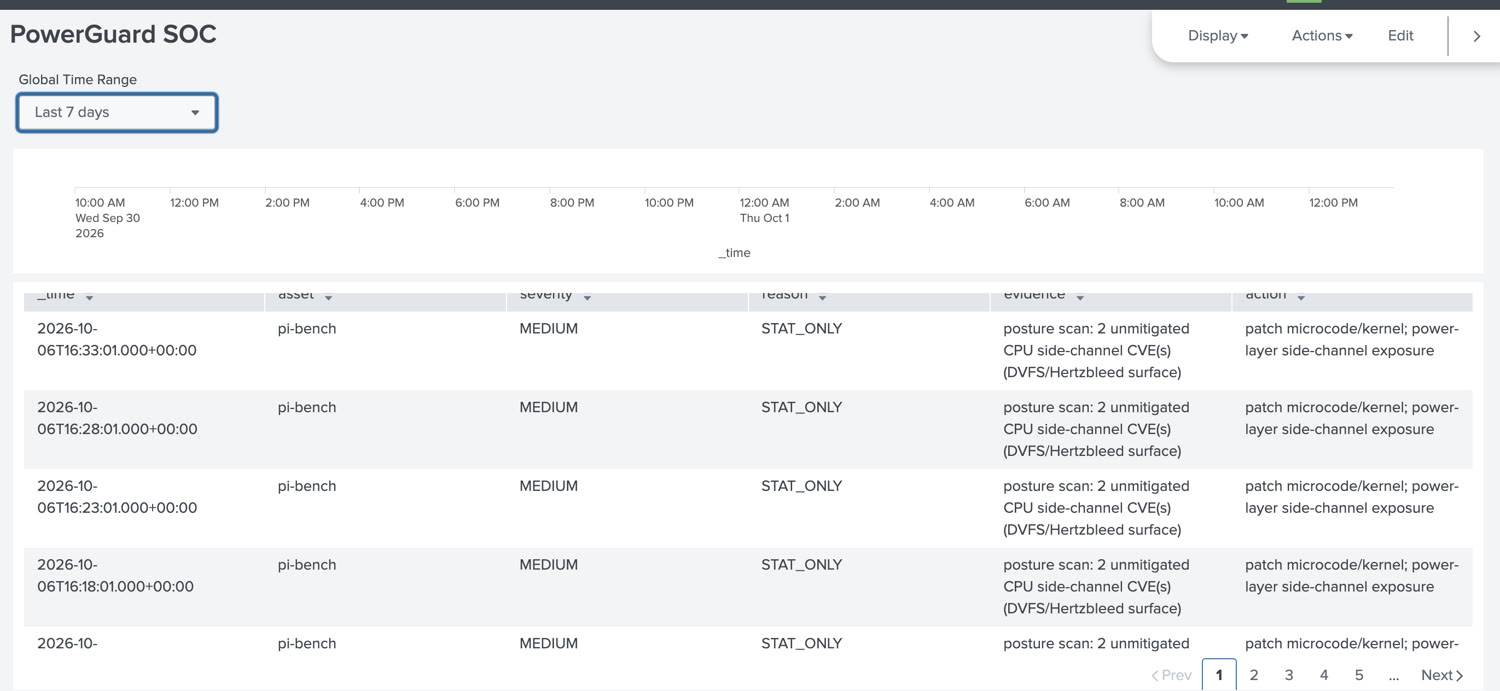Viewport: 1500px width, 691px height.
Task: Go to results page 4
Action: coord(1324,675)
